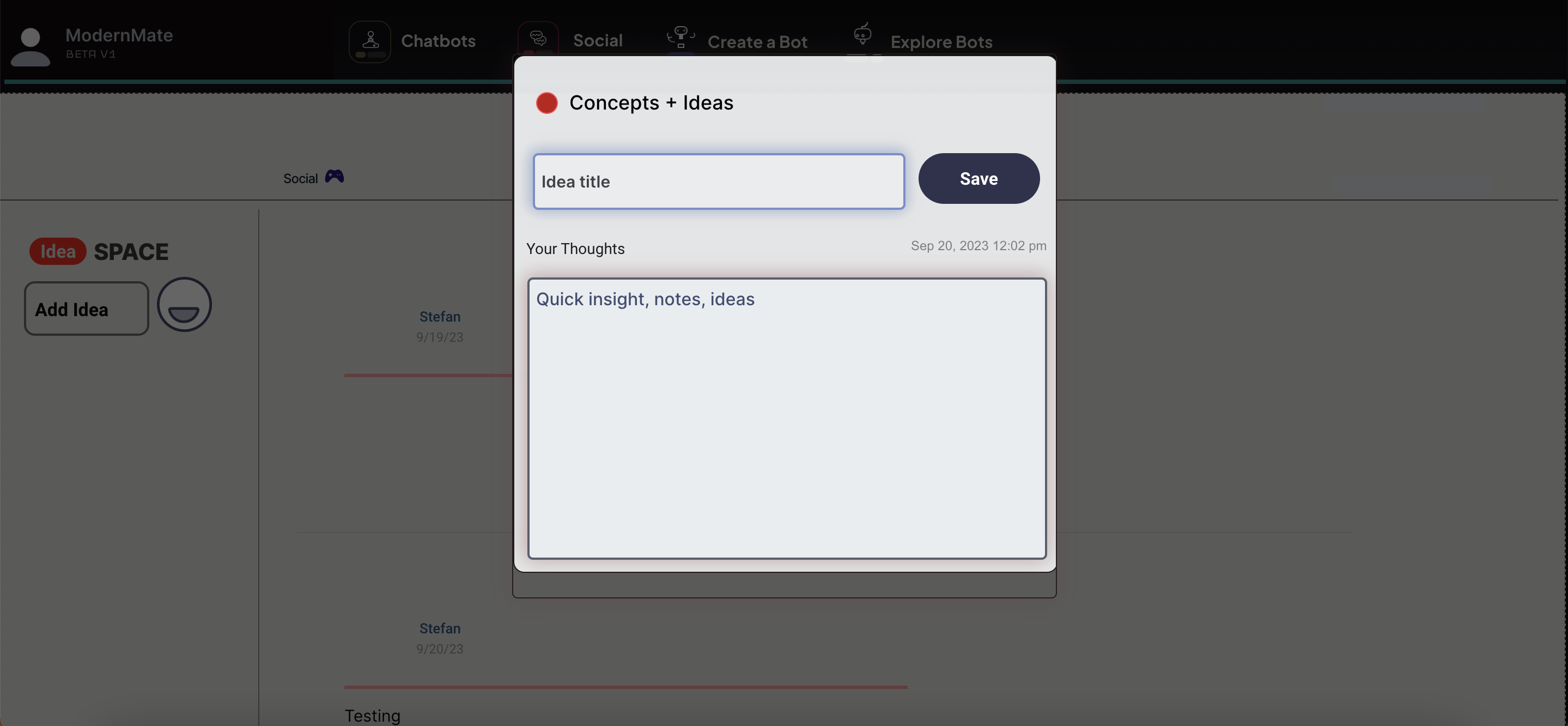The height and width of the screenshot is (726, 1568).
Task: Click the ModernMate logo text
Action: [x=119, y=35]
